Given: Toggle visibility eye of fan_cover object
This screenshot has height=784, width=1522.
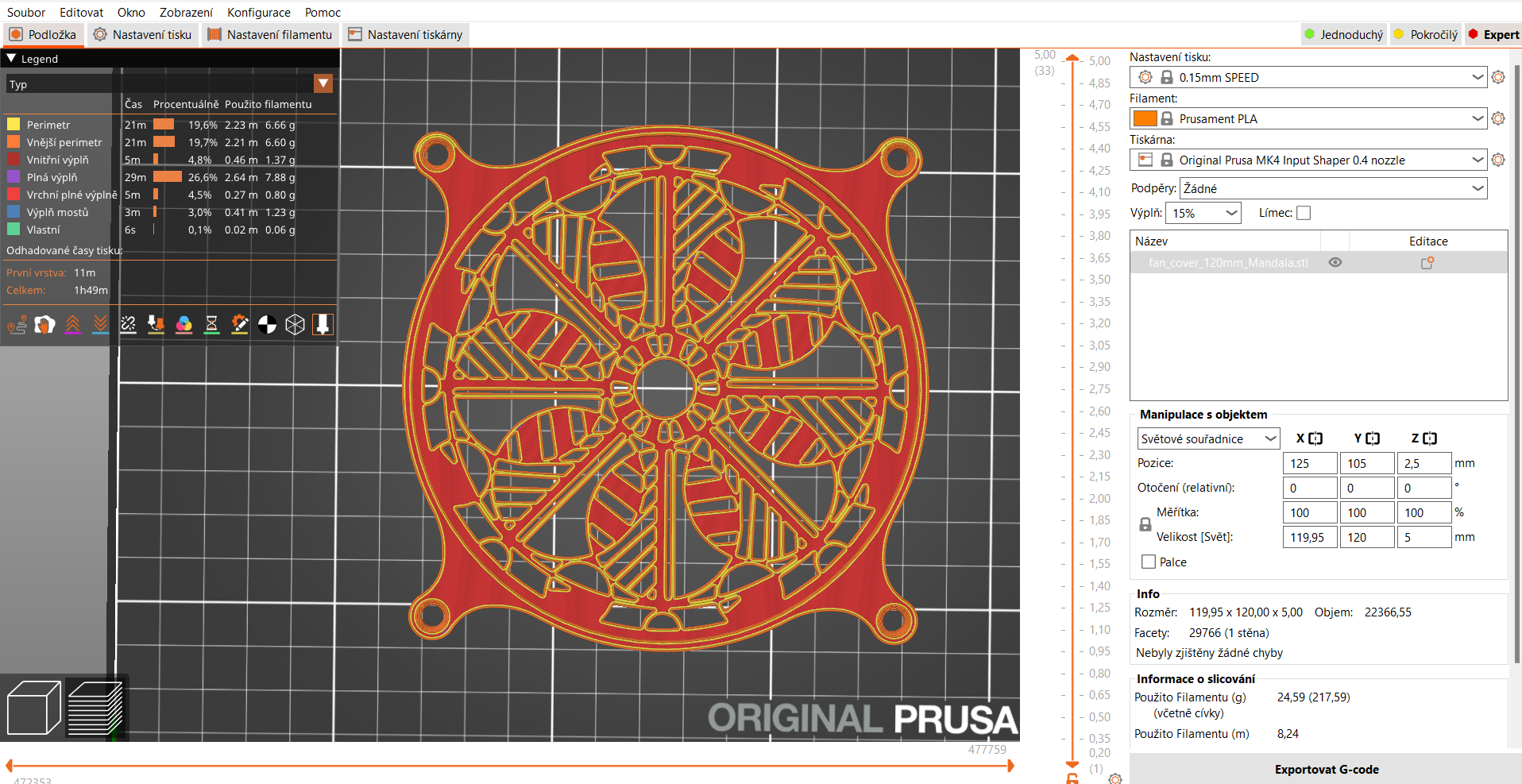Looking at the screenshot, I should 1335,262.
